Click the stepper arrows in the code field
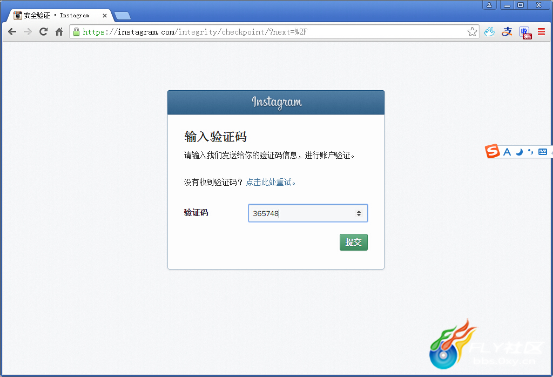 359,213
